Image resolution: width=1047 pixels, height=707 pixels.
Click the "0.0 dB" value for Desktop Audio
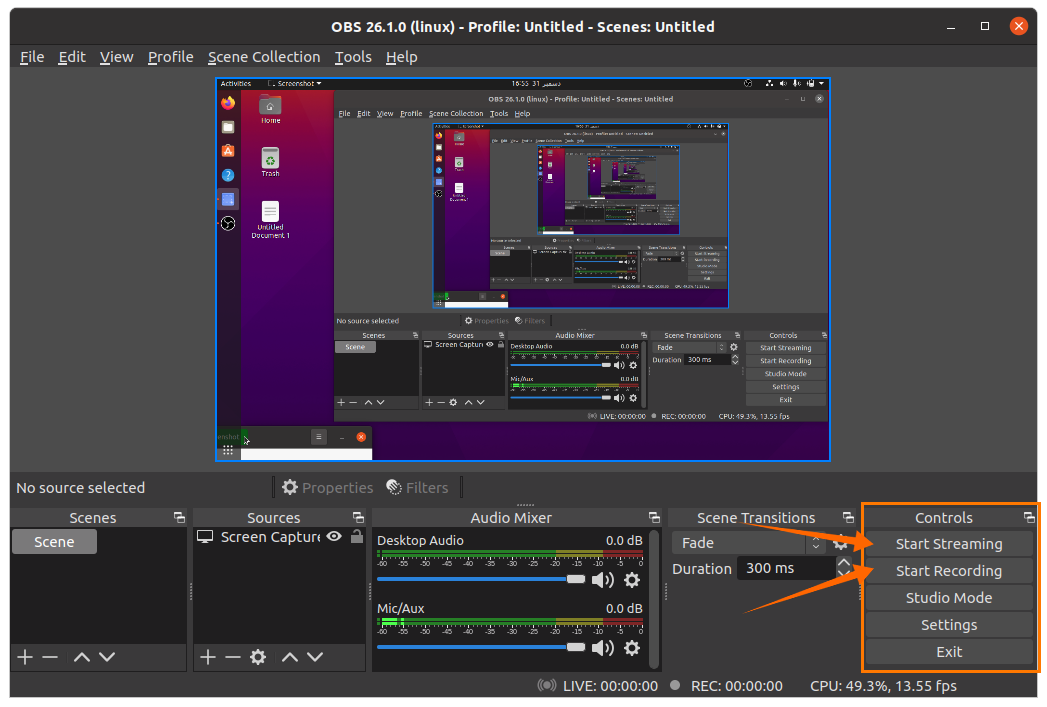pyautogui.click(x=624, y=541)
